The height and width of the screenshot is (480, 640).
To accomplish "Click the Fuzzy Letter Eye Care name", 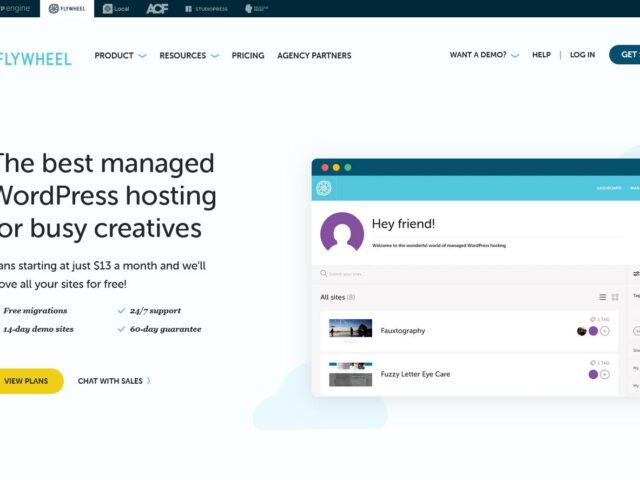I will pyautogui.click(x=415, y=374).
